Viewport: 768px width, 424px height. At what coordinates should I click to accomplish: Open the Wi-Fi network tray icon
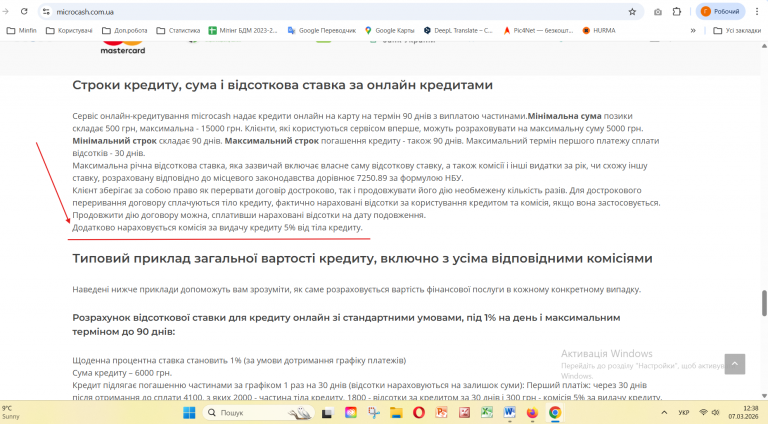pyautogui.click(x=703, y=413)
